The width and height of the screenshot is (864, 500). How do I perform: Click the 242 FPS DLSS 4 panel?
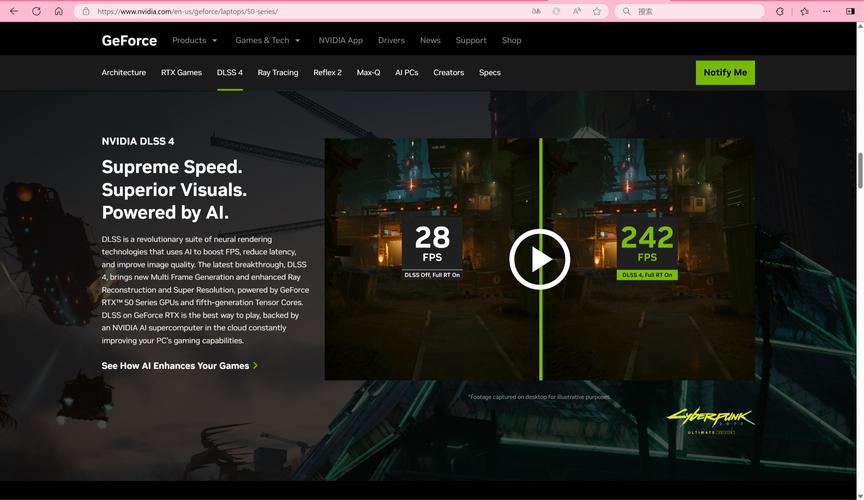tap(647, 248)
